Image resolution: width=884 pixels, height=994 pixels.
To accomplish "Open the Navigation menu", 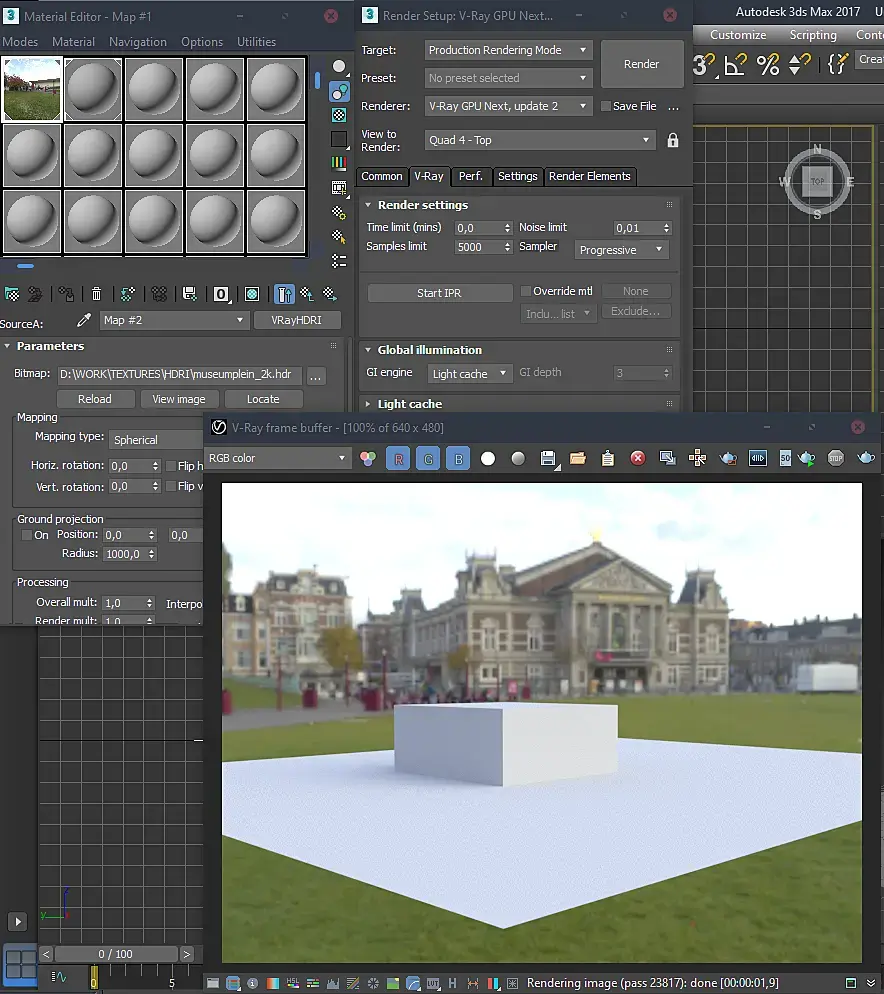I will 138,42.
